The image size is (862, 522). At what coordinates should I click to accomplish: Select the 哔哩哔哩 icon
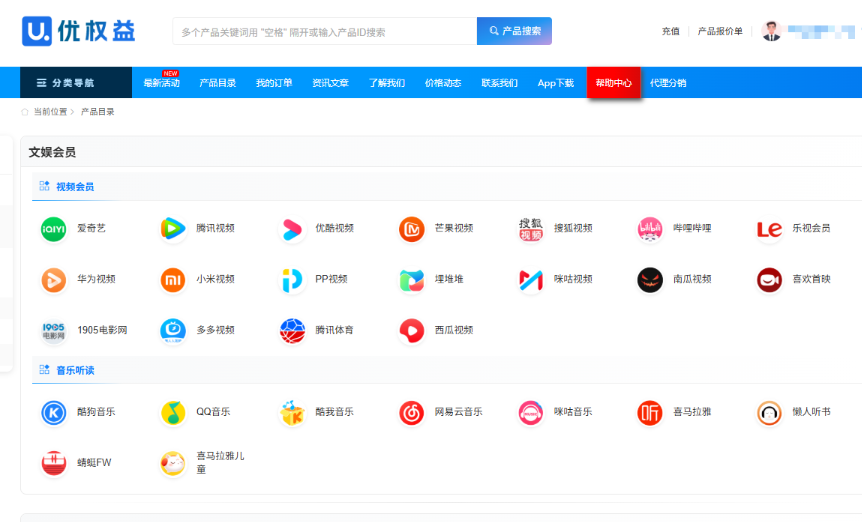[x=650, y=229]
